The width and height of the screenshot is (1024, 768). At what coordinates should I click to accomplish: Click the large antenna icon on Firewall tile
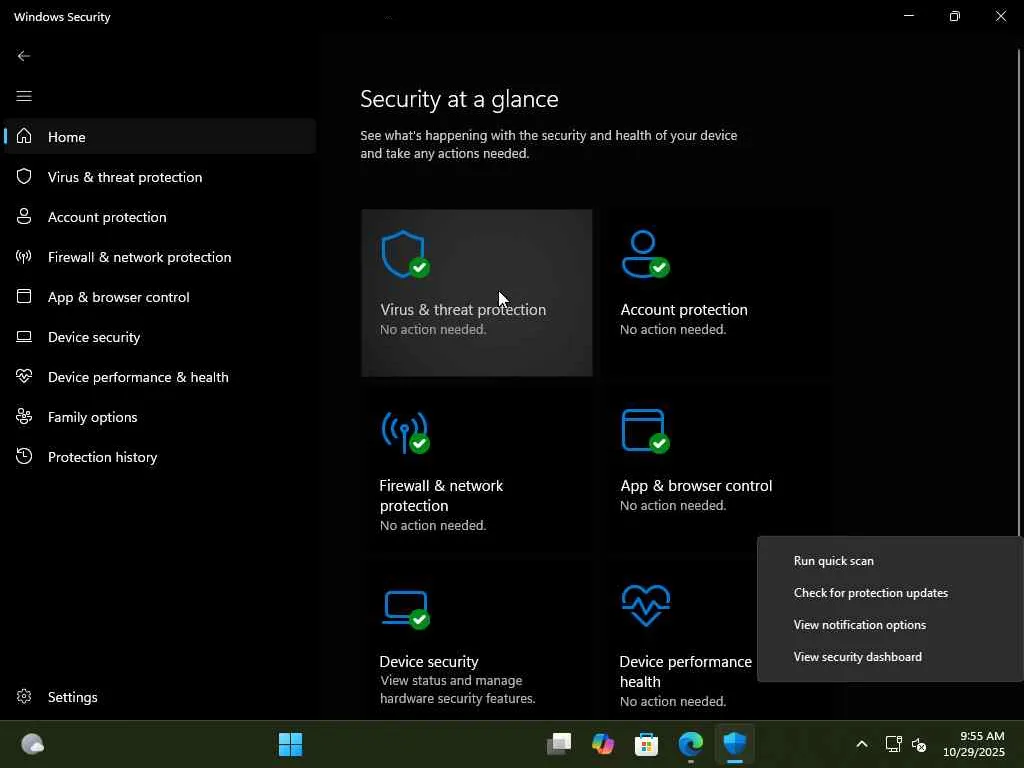click(x=405, y=432)
